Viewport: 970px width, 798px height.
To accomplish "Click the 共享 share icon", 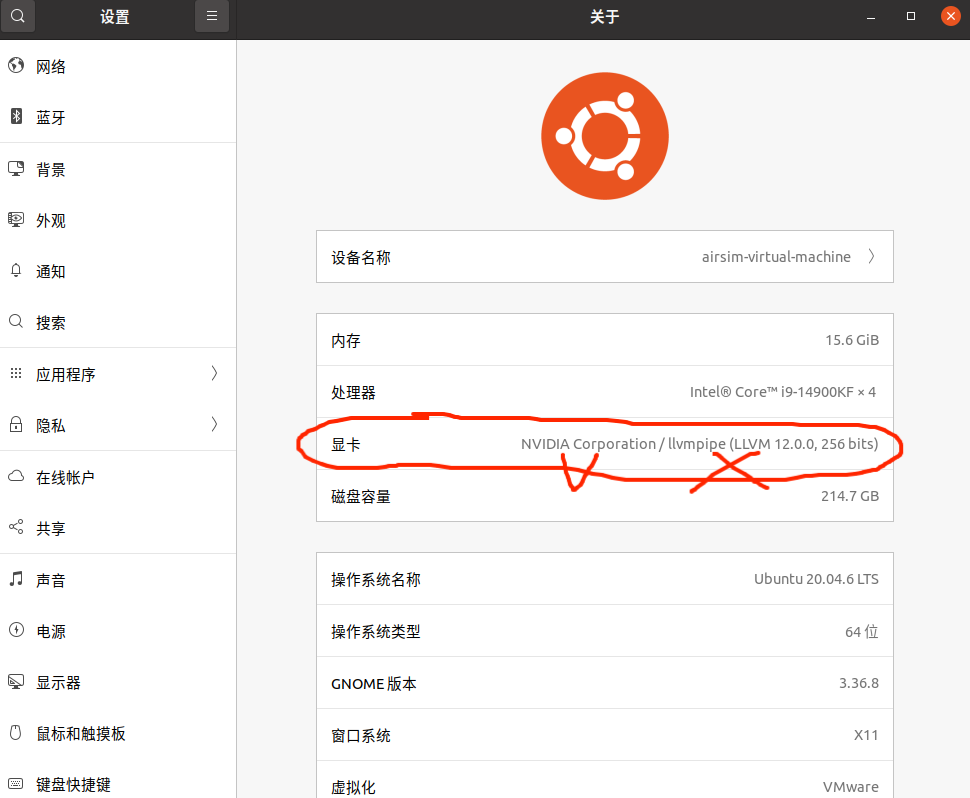I will pos(16,527).
